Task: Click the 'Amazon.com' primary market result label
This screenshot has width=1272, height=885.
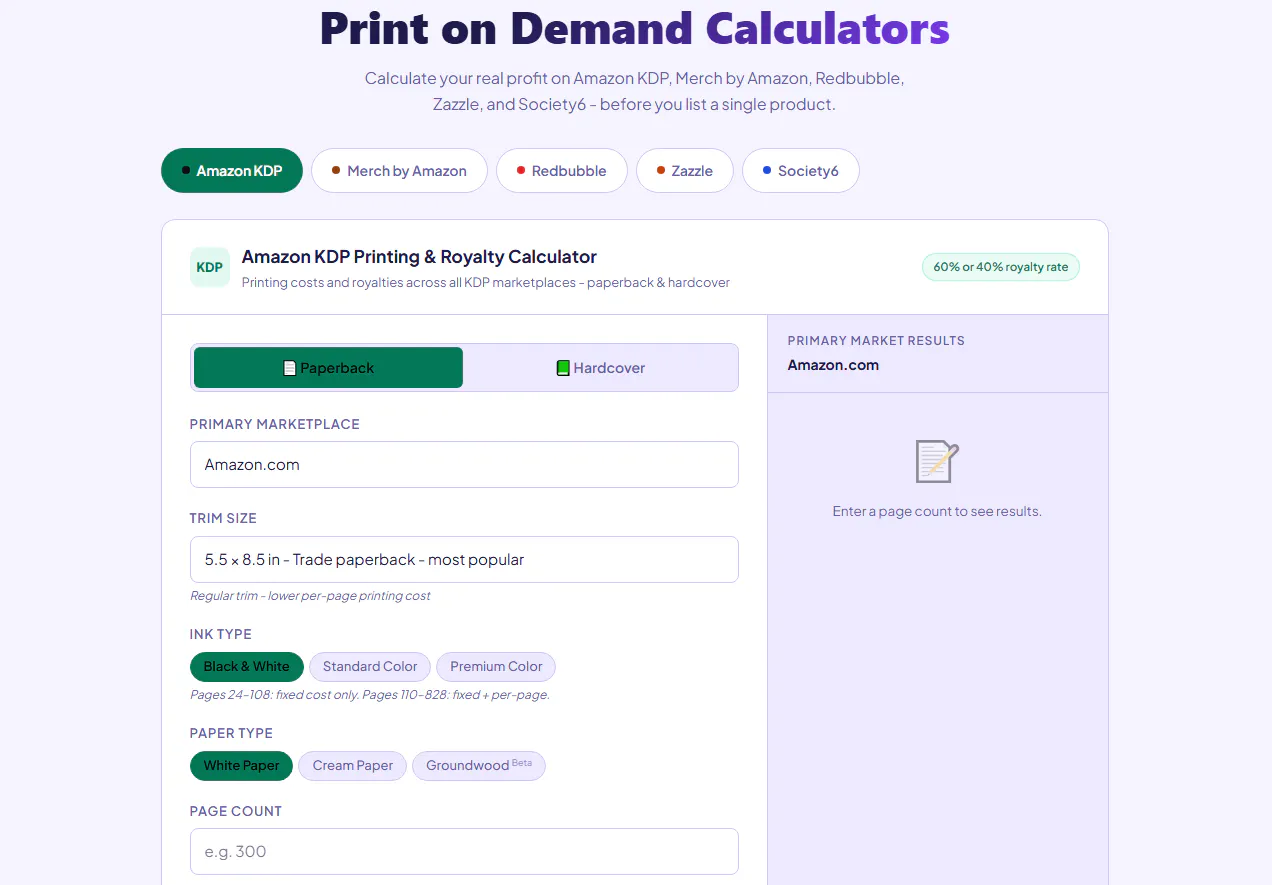Action: 833,365
